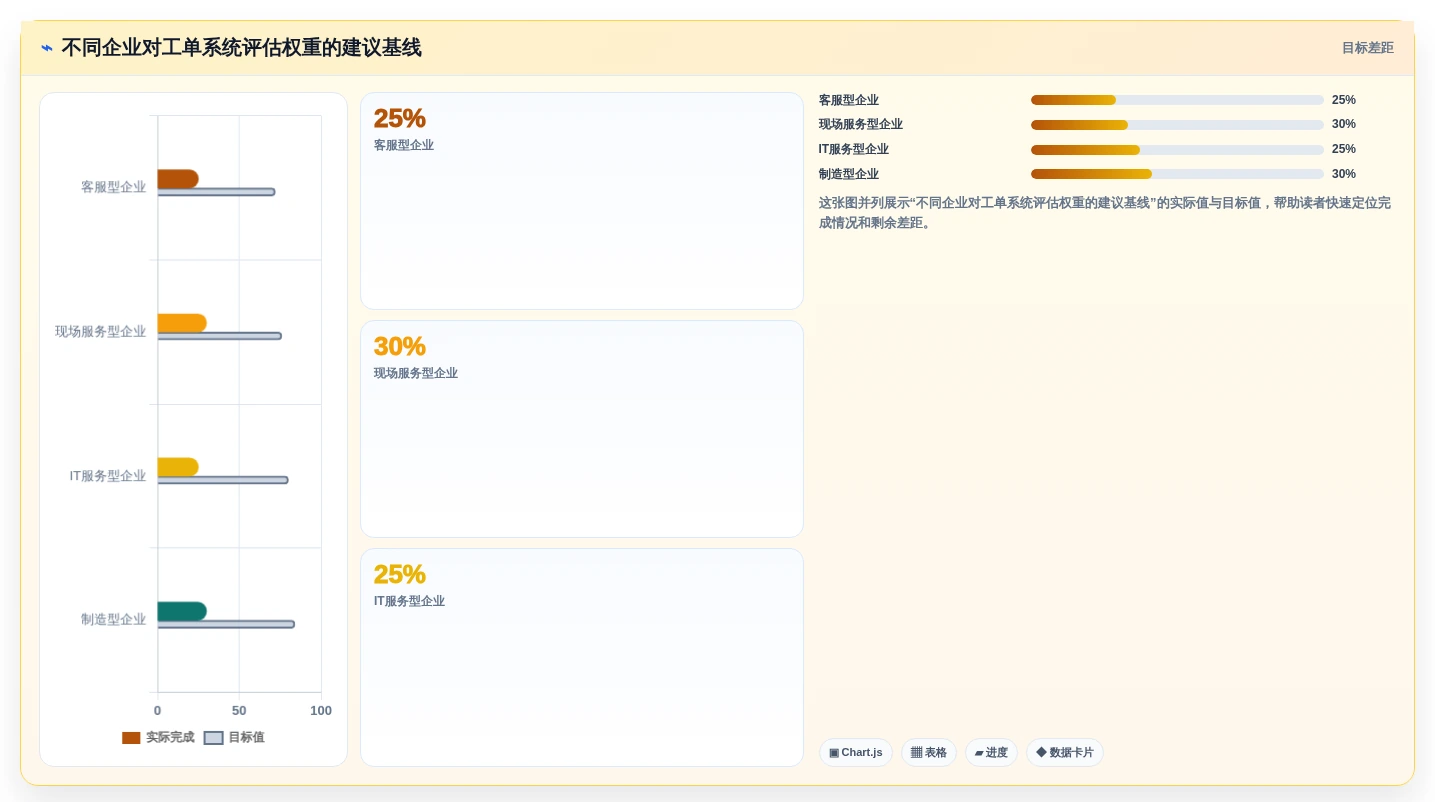Click the 现场服务型企业 progress row label
This screenshot has width=1435, height=802.
point(861,125)
